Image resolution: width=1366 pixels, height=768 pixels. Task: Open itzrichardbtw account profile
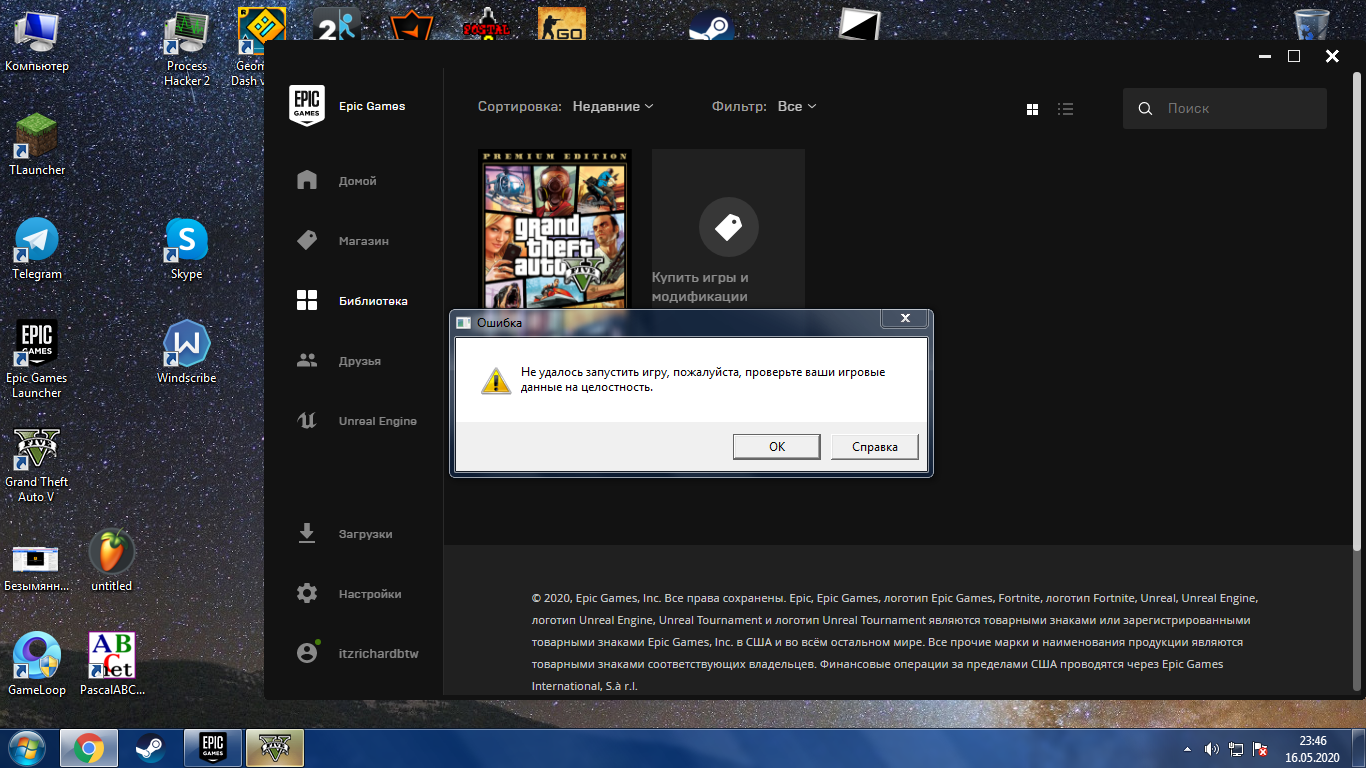pyautogui.click(x=357, y=654)
